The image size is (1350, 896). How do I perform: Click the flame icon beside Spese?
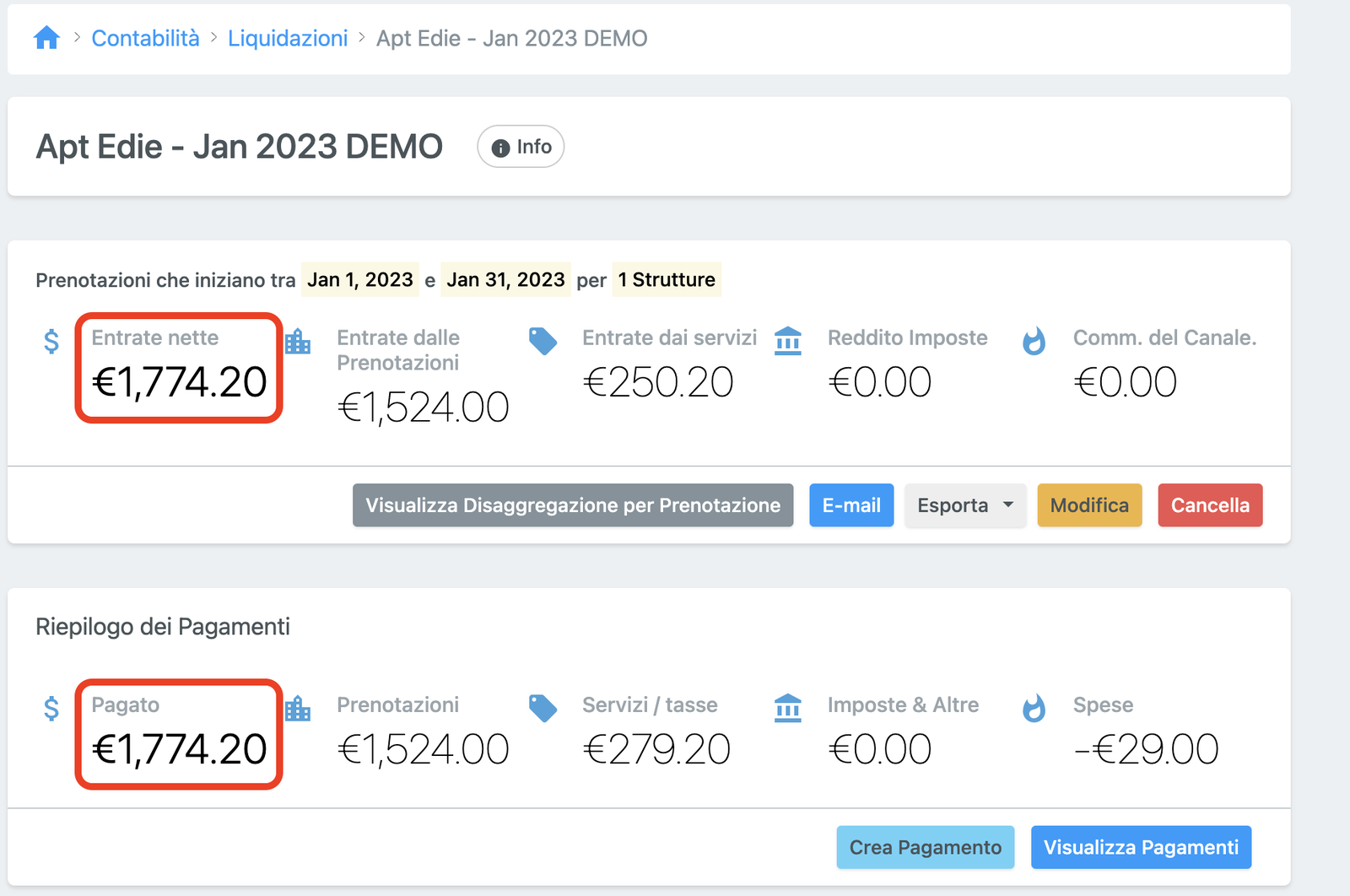(1034, 708)
